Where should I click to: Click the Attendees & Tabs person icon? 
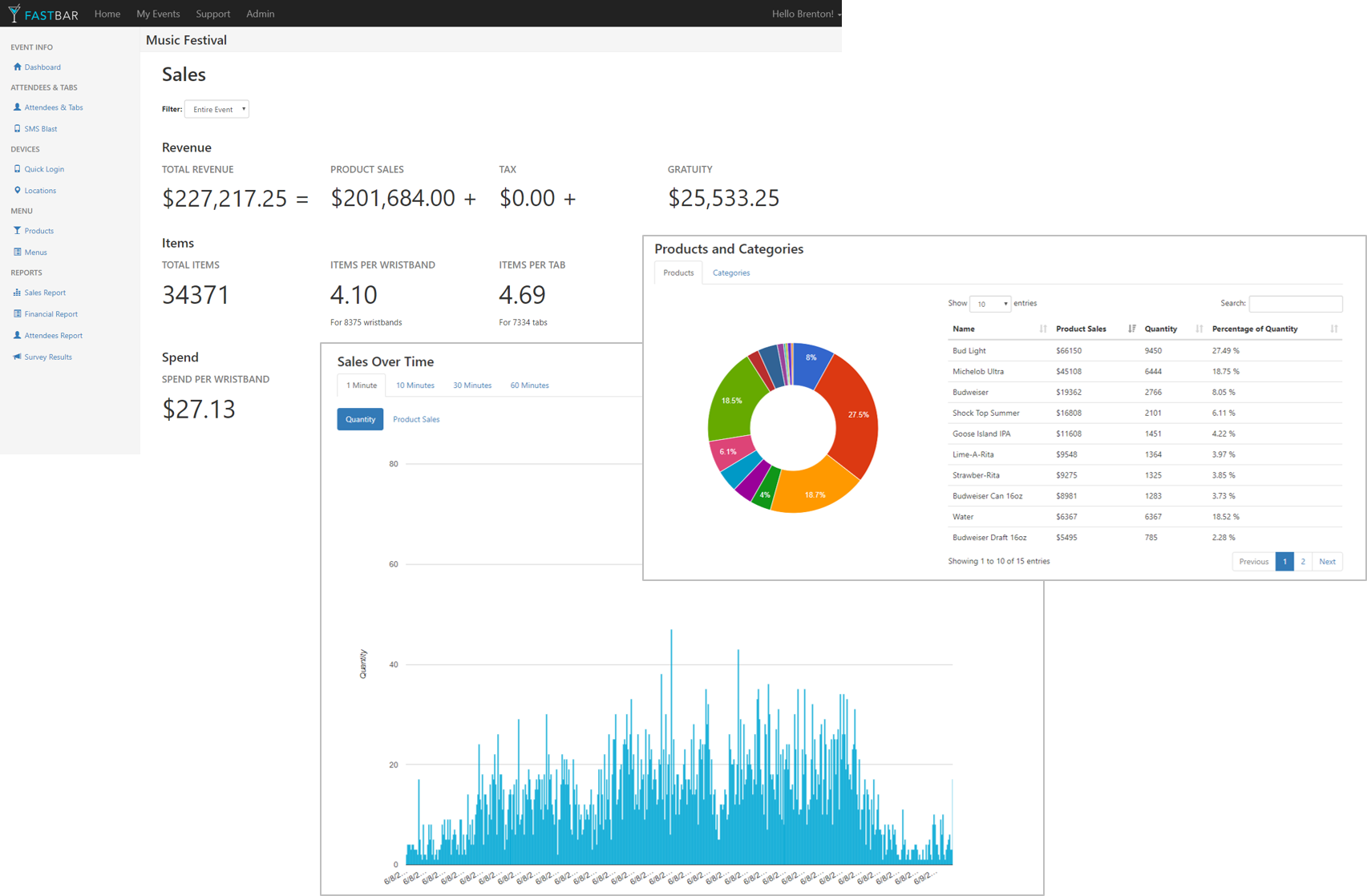point(17,107)
